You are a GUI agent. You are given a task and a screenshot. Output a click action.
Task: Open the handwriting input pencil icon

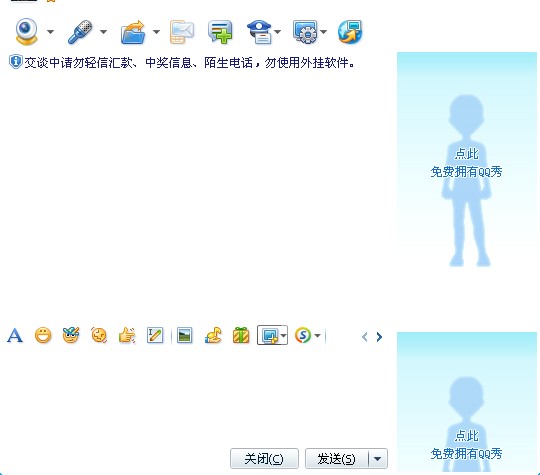(x=155, y=335)
